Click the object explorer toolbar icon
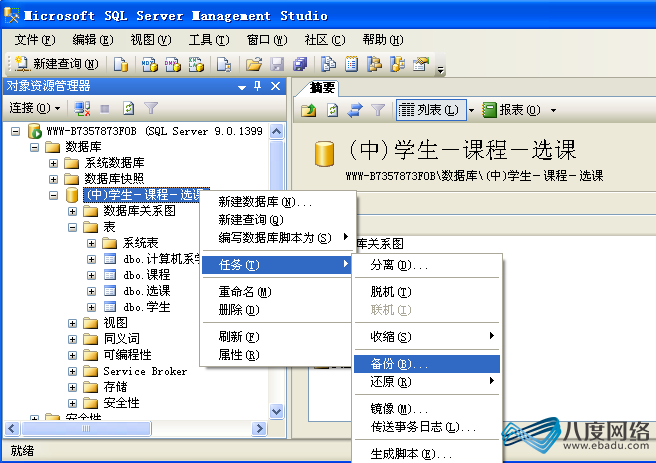656x463 pixels. coord(374,64)
